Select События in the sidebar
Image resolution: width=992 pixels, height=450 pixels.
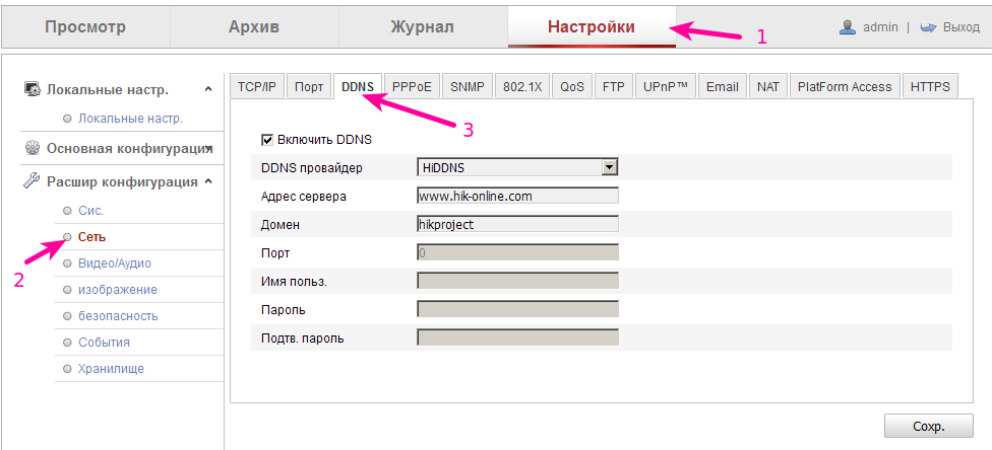[x=104, y=342]
